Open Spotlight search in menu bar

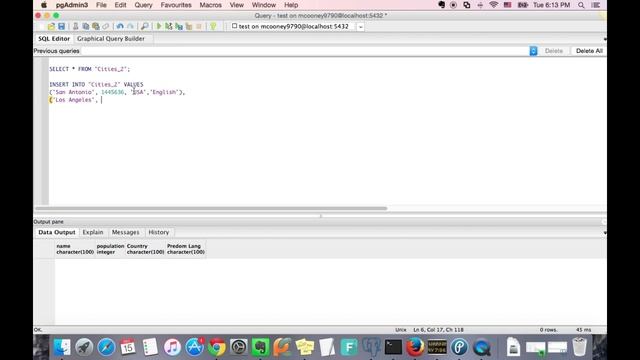click(x=581, y=5)
